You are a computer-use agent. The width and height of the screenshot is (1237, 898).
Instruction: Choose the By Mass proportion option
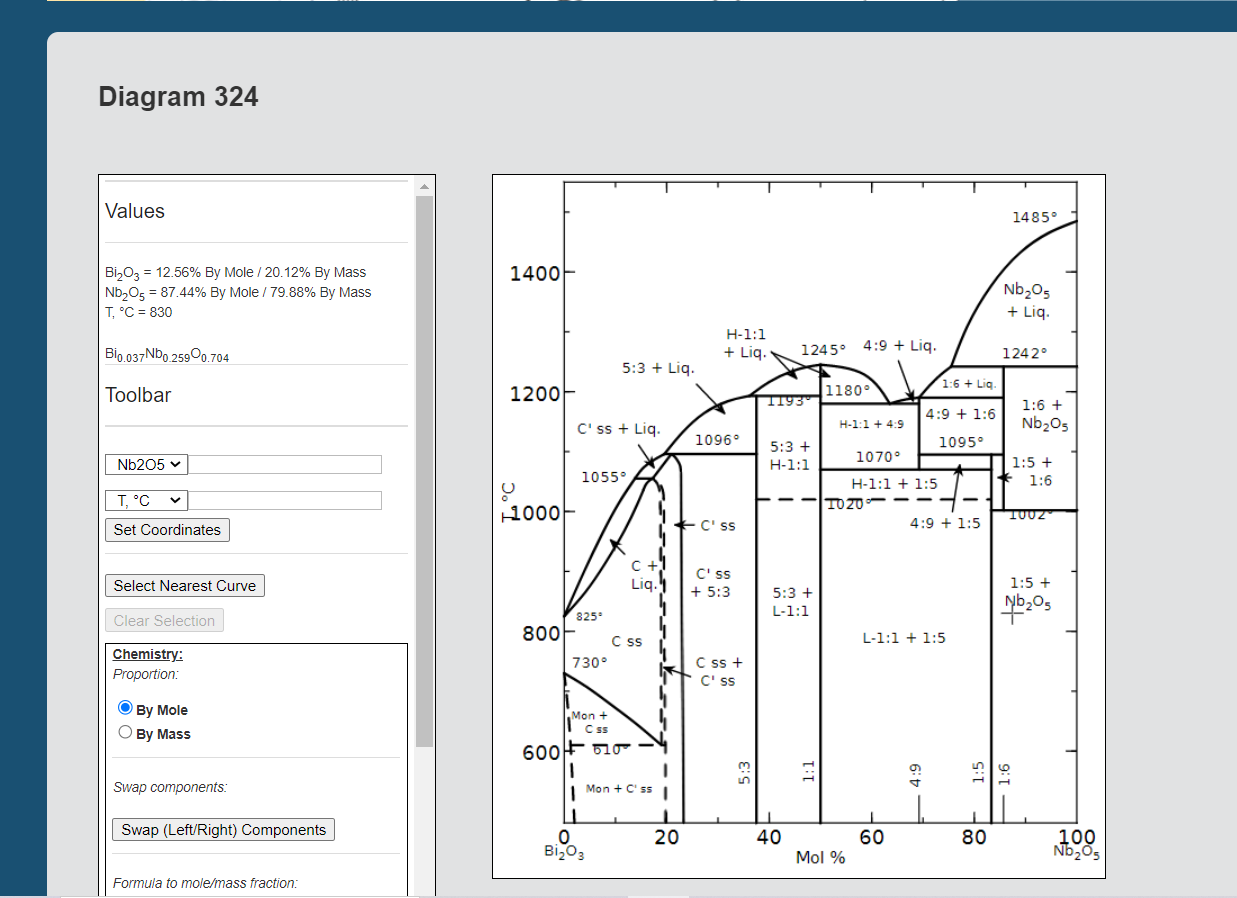126,732
